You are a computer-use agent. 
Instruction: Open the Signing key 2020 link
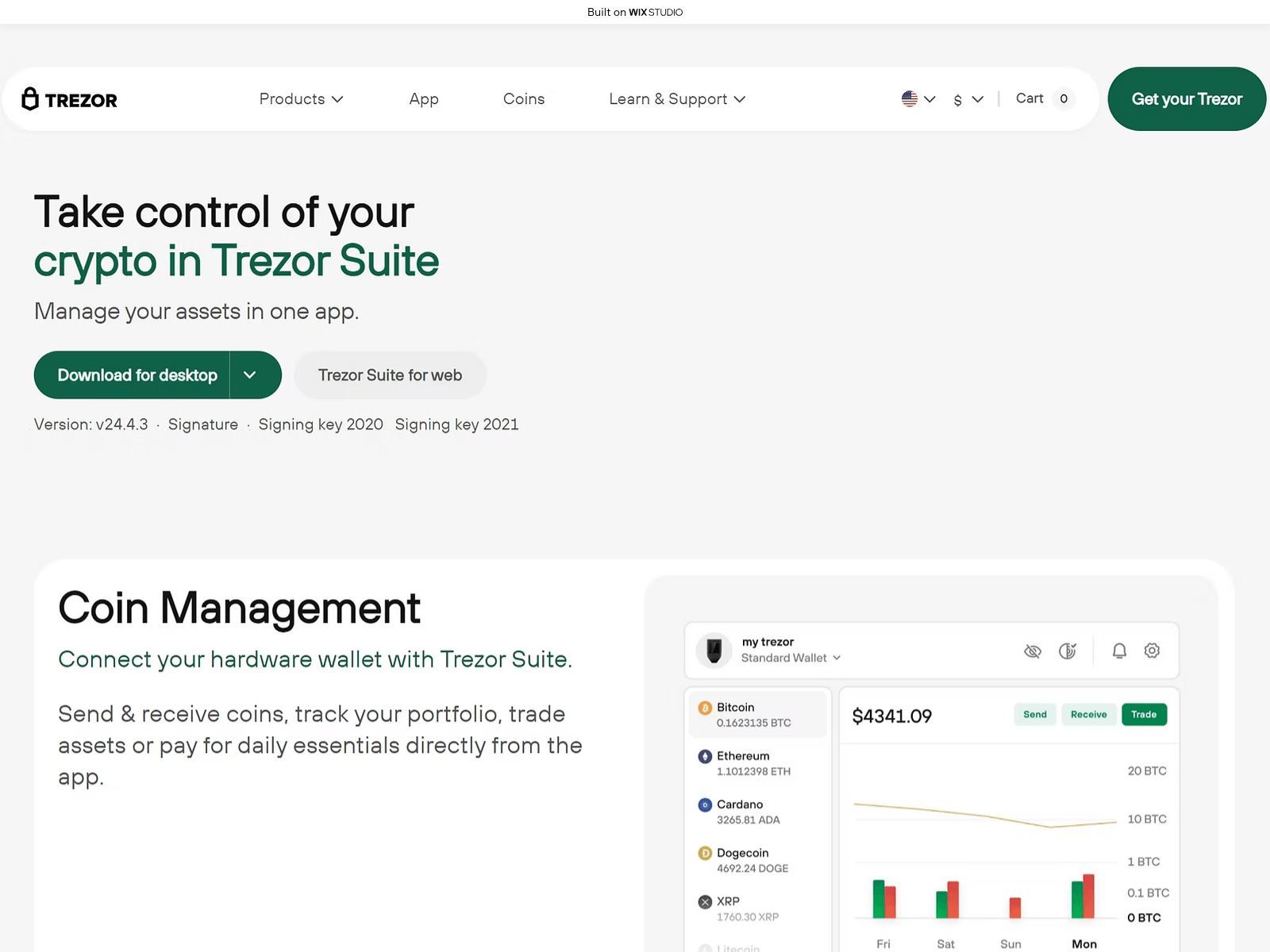(321, 424)
